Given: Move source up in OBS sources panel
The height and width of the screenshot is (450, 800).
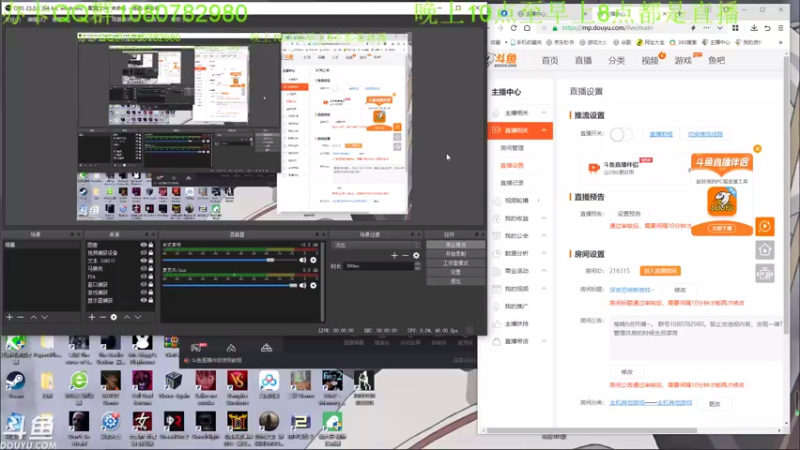Looking at the screenshot, I should coord(127,317).
